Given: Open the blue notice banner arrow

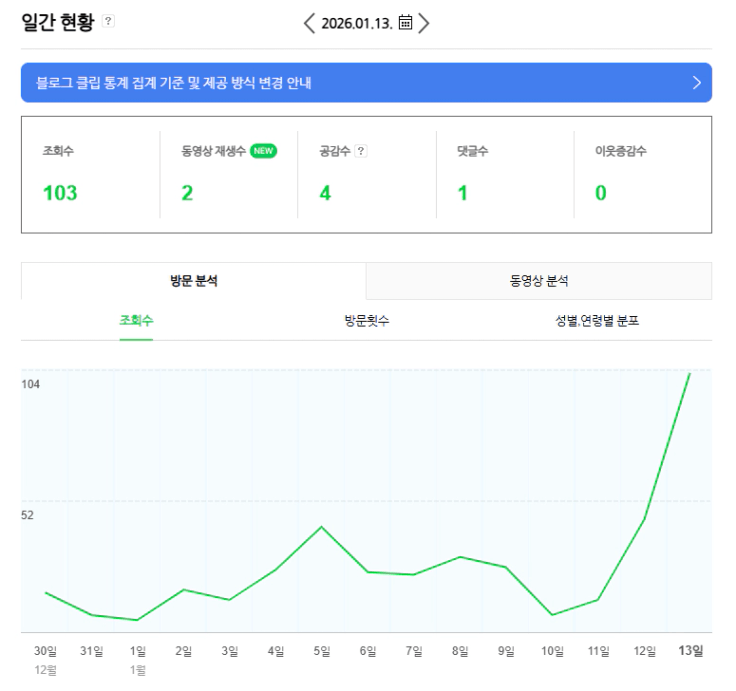Looking at the screenshot, I should (x=697, y=83).
